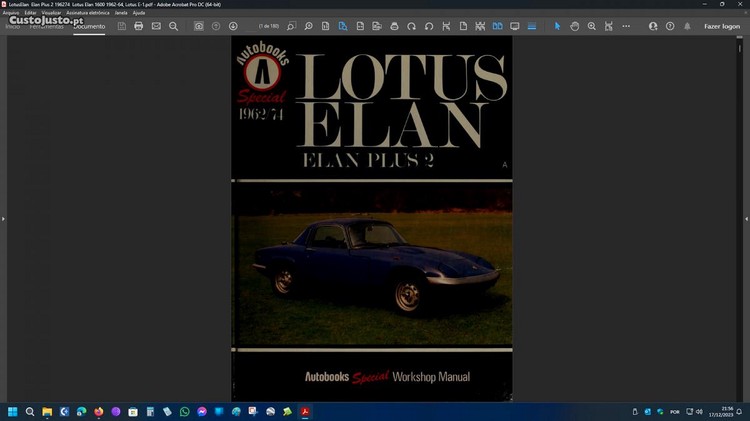The height and width of the screenshot is (421, 750).
Task: Expand the right tools pane
Action: click(x=746, y=218)
